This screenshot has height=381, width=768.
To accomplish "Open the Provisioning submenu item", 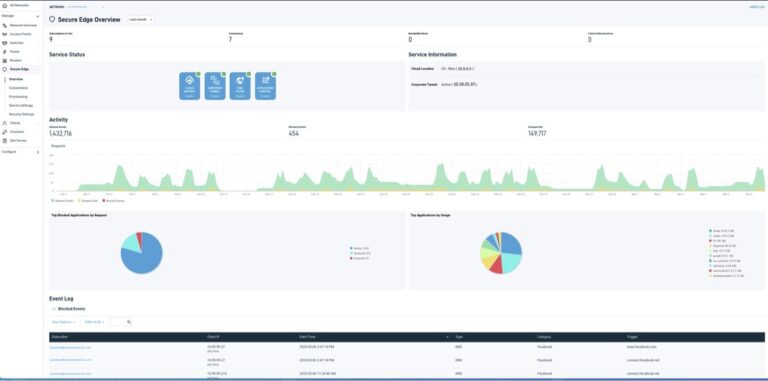I will tap(18, 96).
